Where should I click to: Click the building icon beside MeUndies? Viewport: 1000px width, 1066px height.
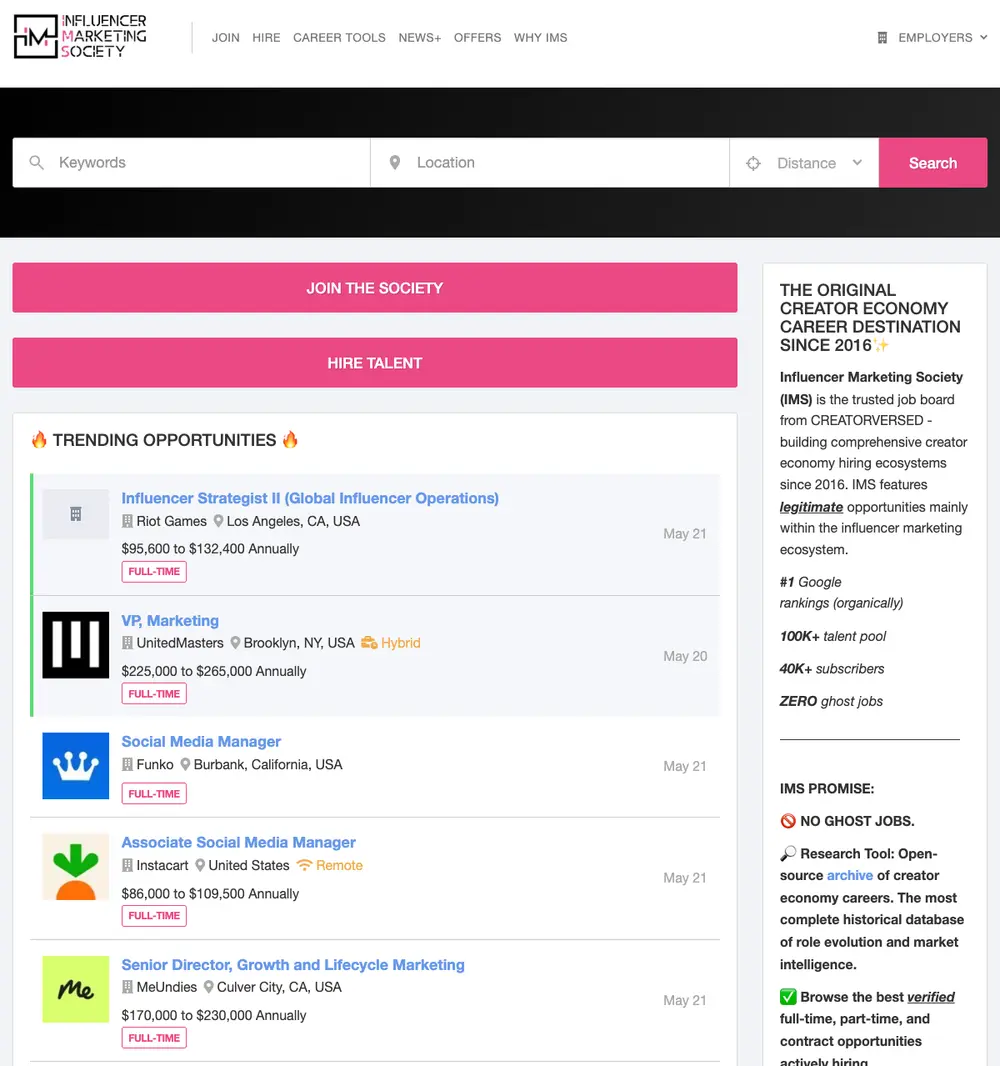(127, 986)
